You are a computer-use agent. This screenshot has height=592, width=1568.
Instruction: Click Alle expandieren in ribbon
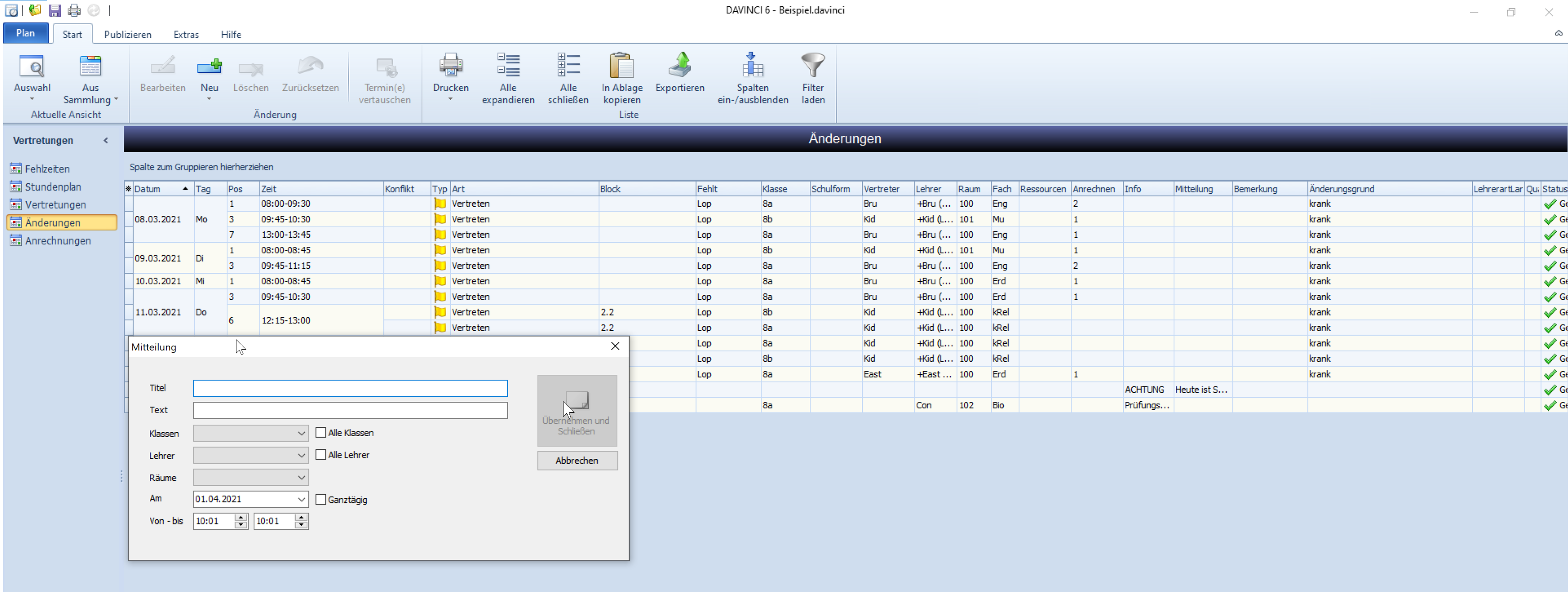pos(508,79)
